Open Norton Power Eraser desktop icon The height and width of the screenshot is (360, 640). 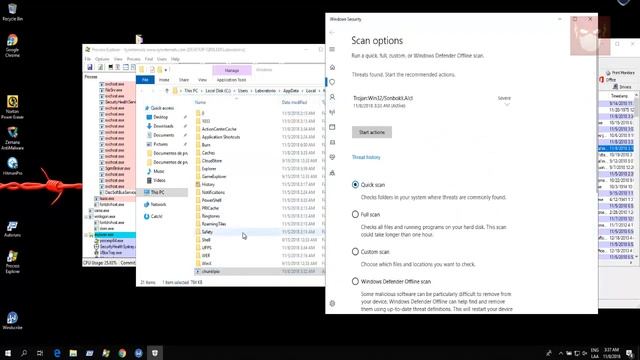pos(12,107)
